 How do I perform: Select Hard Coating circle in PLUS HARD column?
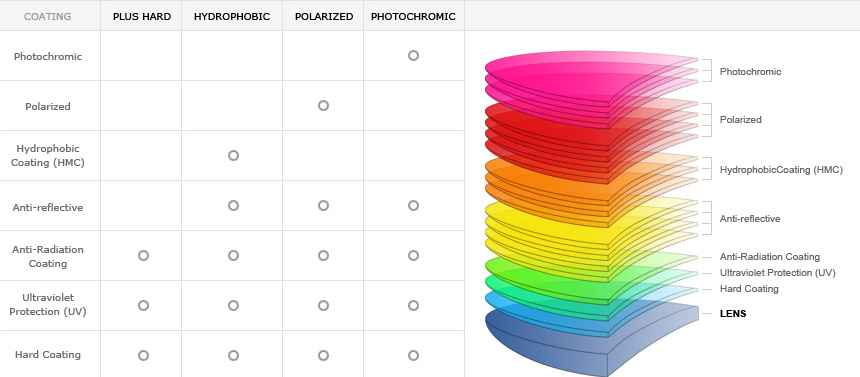[x=143, y=355]
